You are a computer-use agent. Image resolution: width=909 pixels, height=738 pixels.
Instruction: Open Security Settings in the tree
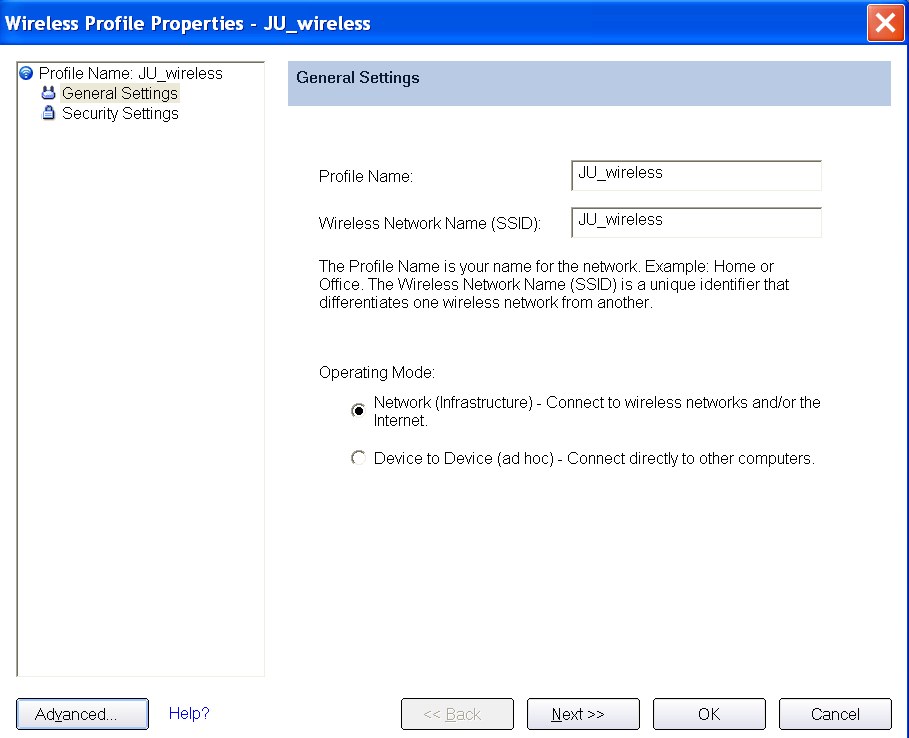click(x=120, y=113)
